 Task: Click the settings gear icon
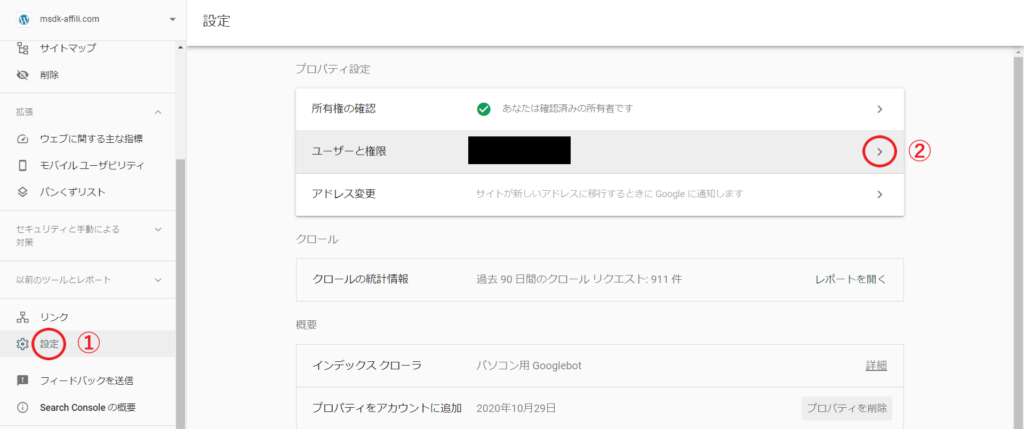[x=23, y=344]
